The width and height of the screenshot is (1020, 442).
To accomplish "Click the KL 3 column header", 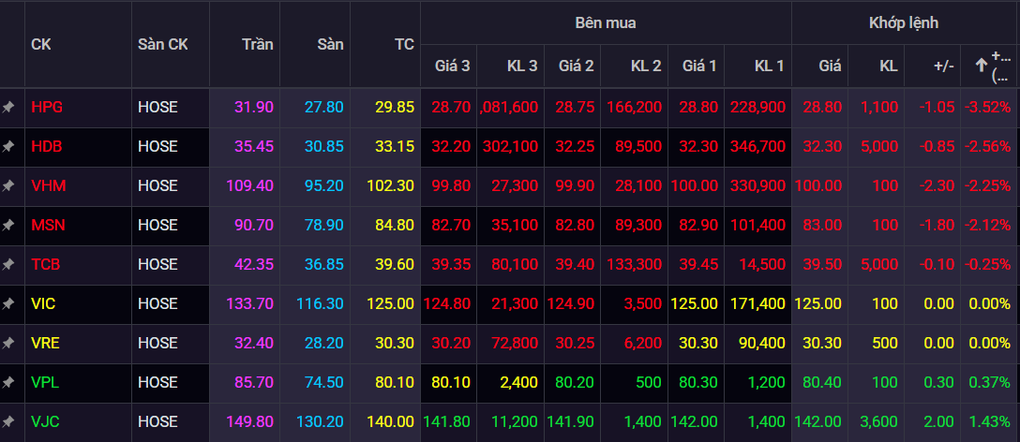I will click(522, 66).
